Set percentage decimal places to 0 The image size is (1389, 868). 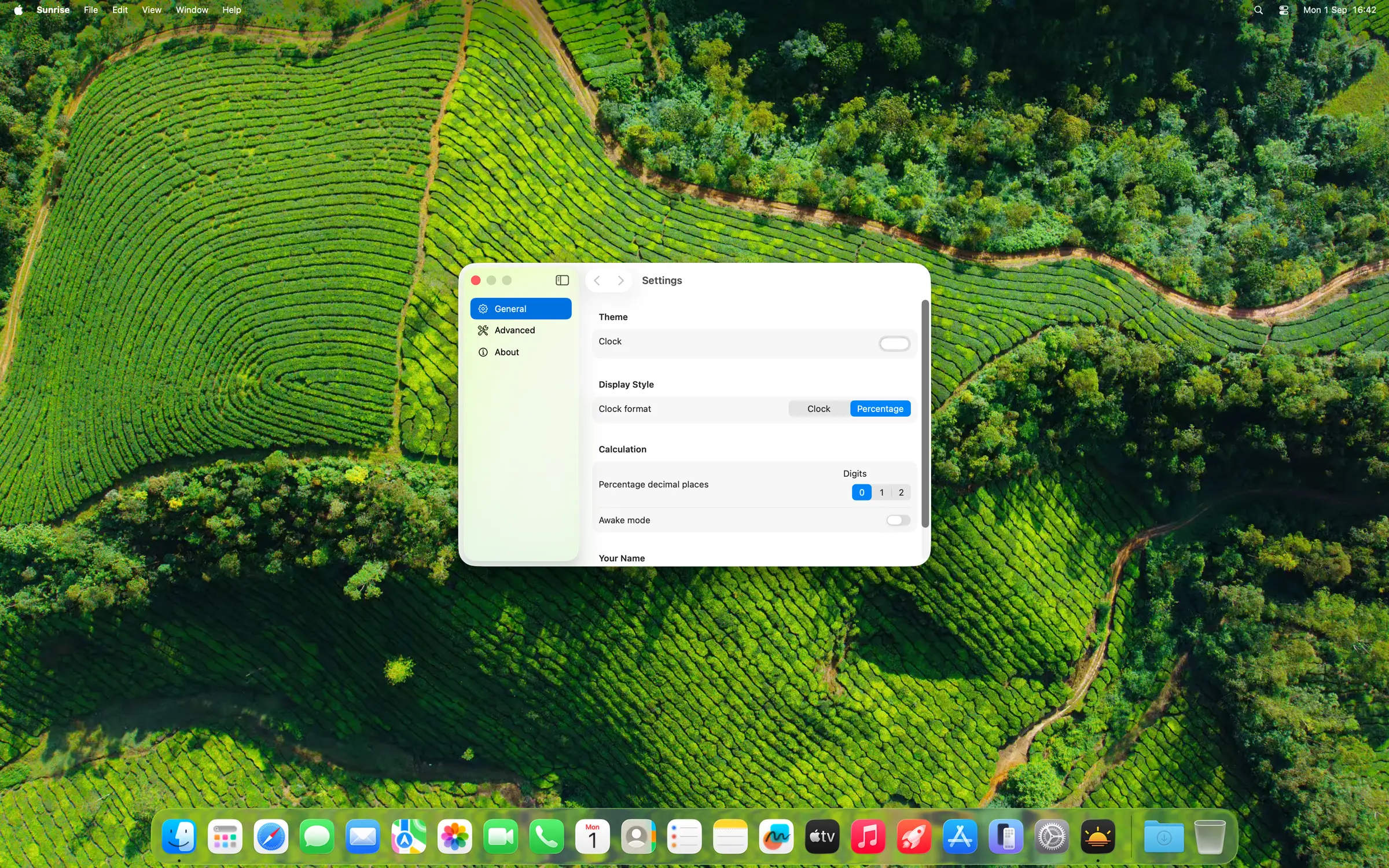tap(861, 492)
